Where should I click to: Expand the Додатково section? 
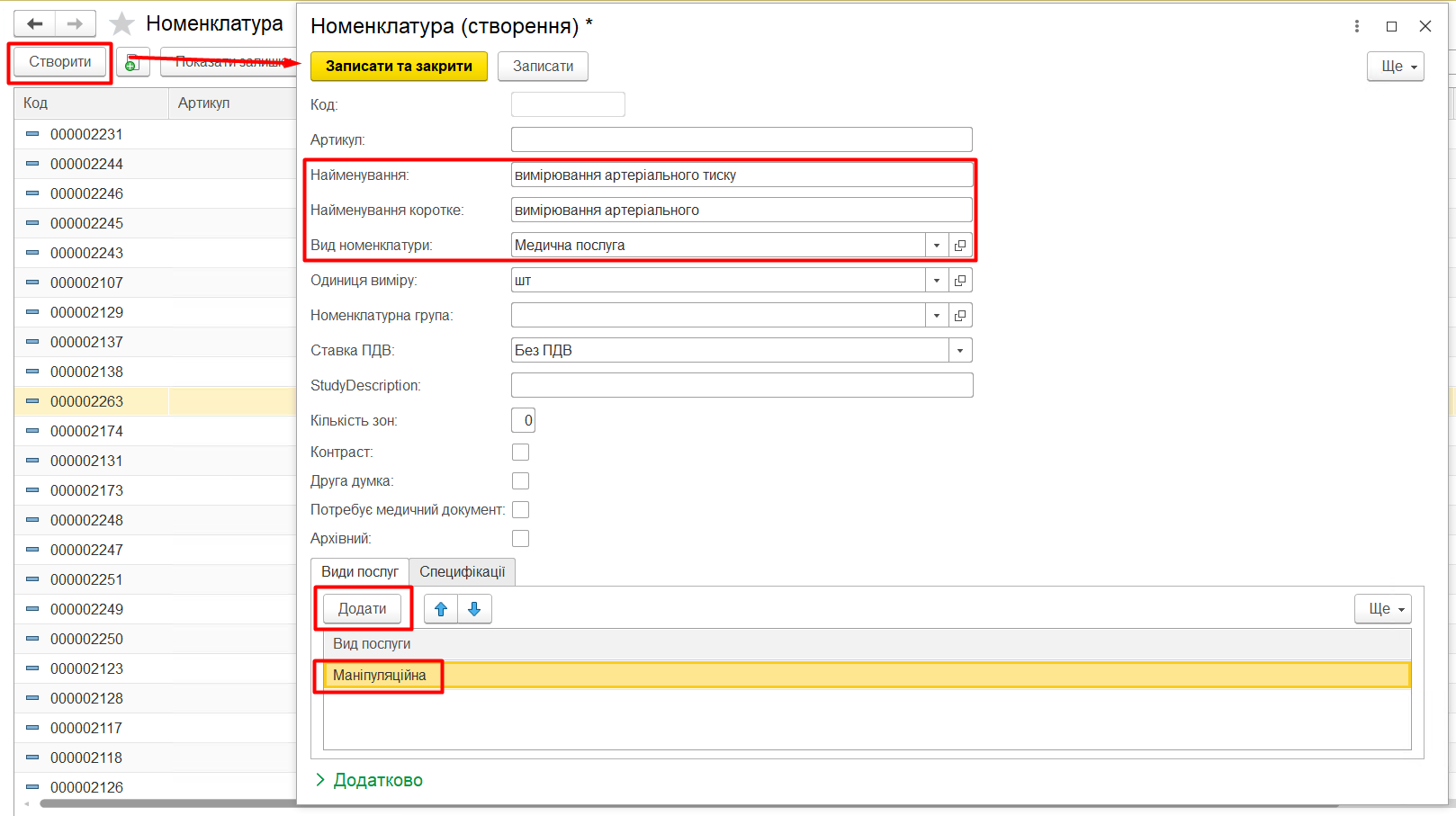(x=369, y=780)
